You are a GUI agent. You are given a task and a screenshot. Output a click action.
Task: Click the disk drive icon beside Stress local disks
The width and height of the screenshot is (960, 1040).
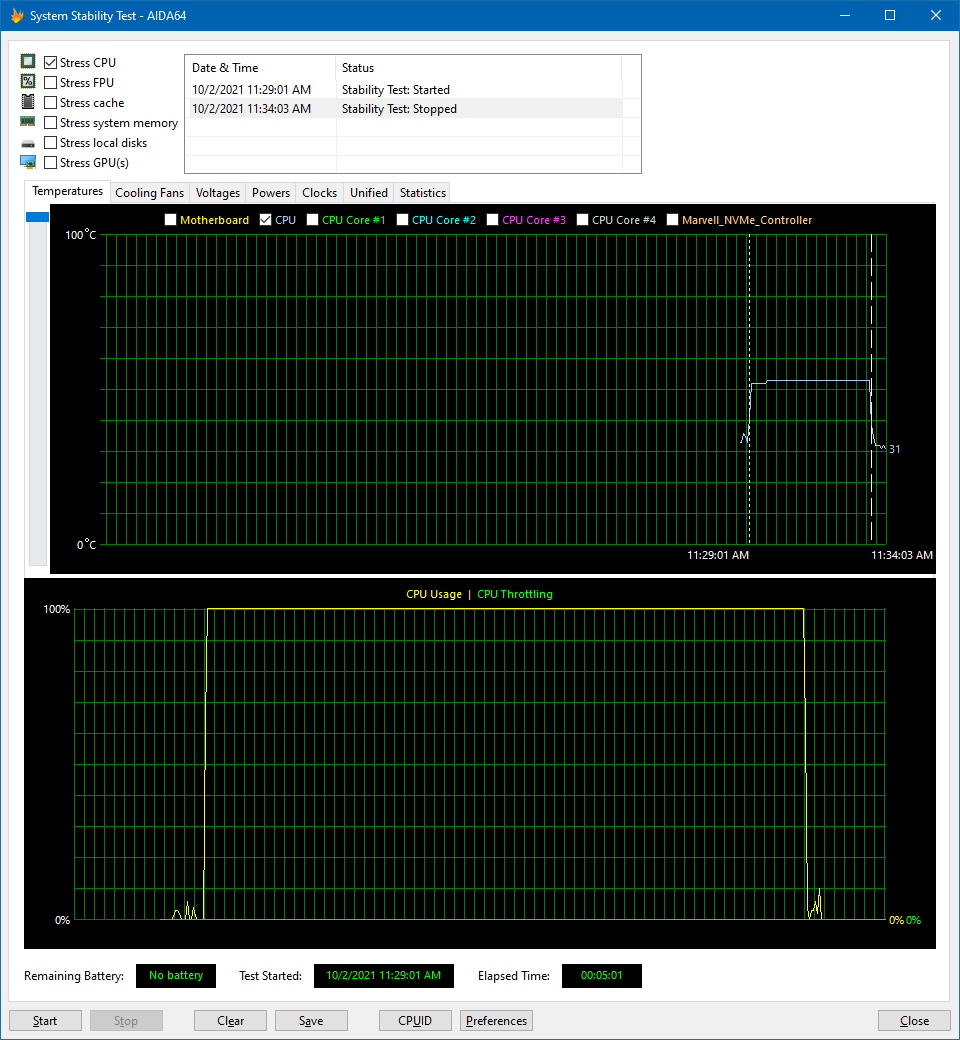click(x=28, y=143)
